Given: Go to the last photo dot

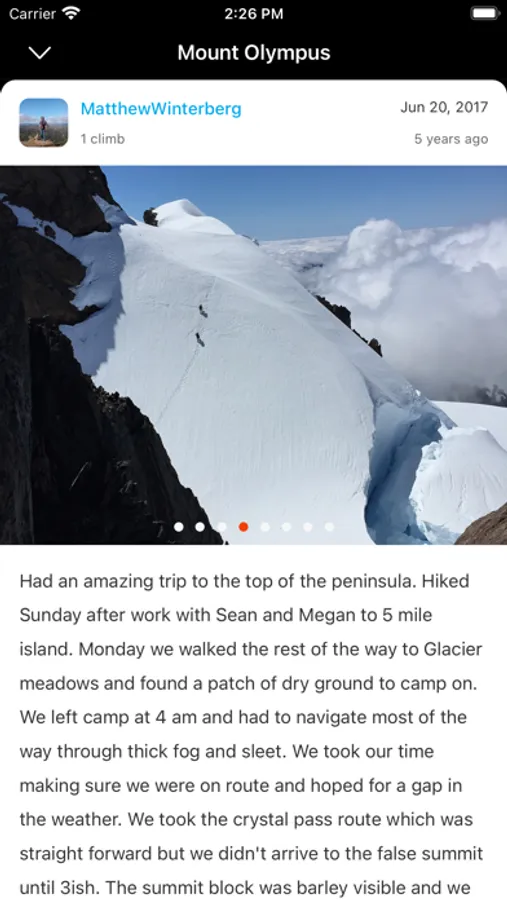Looking at the screenshot, I should [329, 526].
